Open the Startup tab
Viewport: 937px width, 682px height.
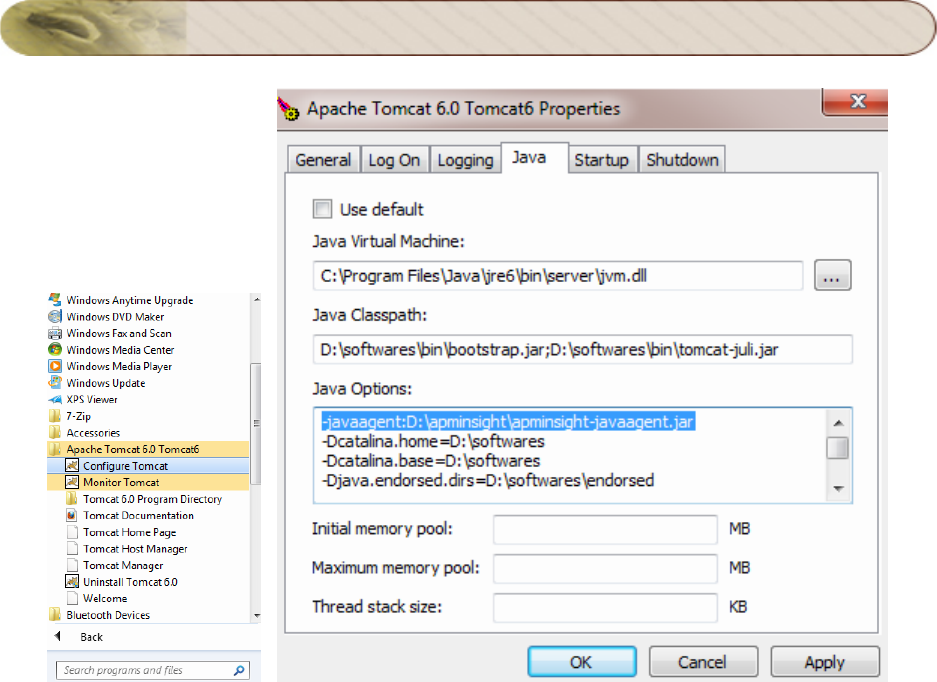point(602,160)
